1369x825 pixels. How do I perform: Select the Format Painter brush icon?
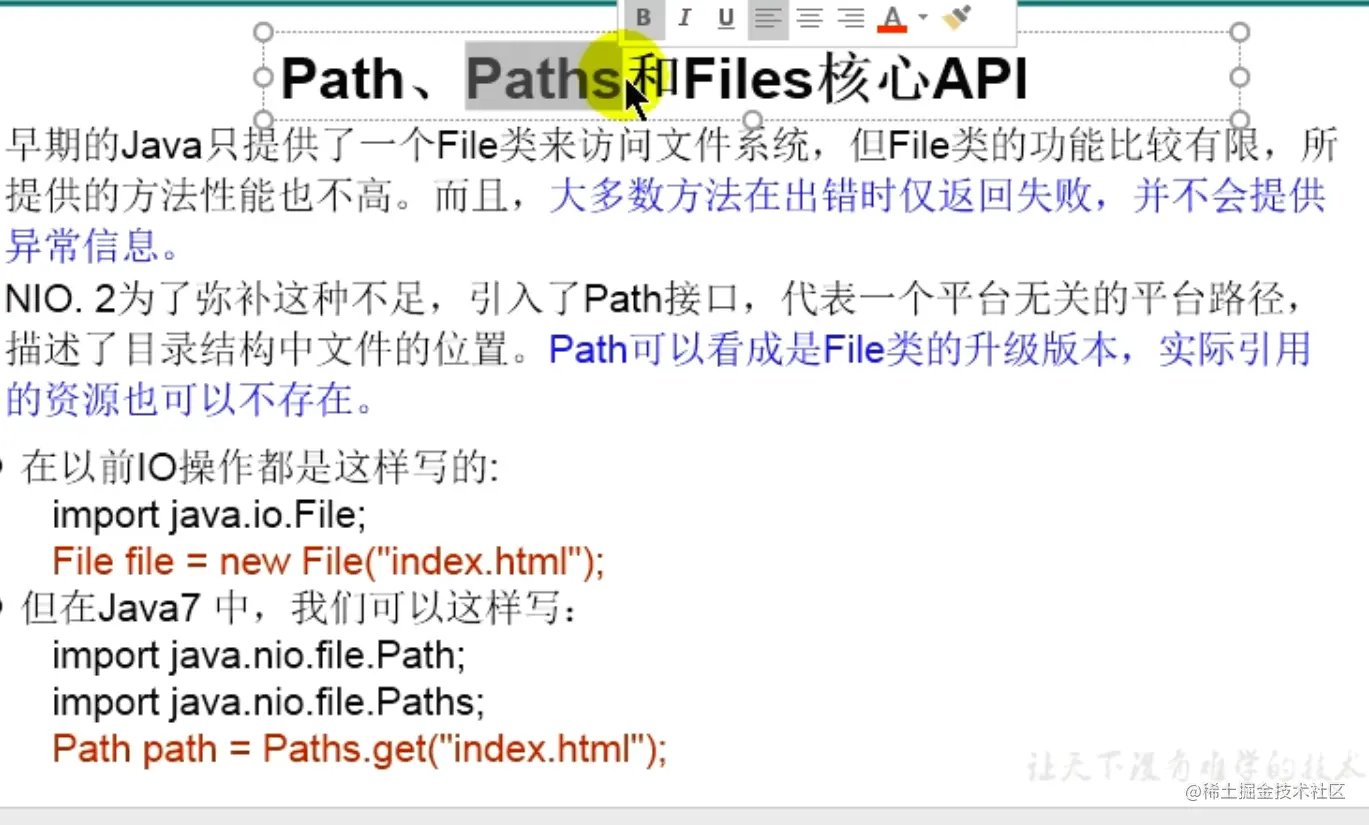(957, 17)
